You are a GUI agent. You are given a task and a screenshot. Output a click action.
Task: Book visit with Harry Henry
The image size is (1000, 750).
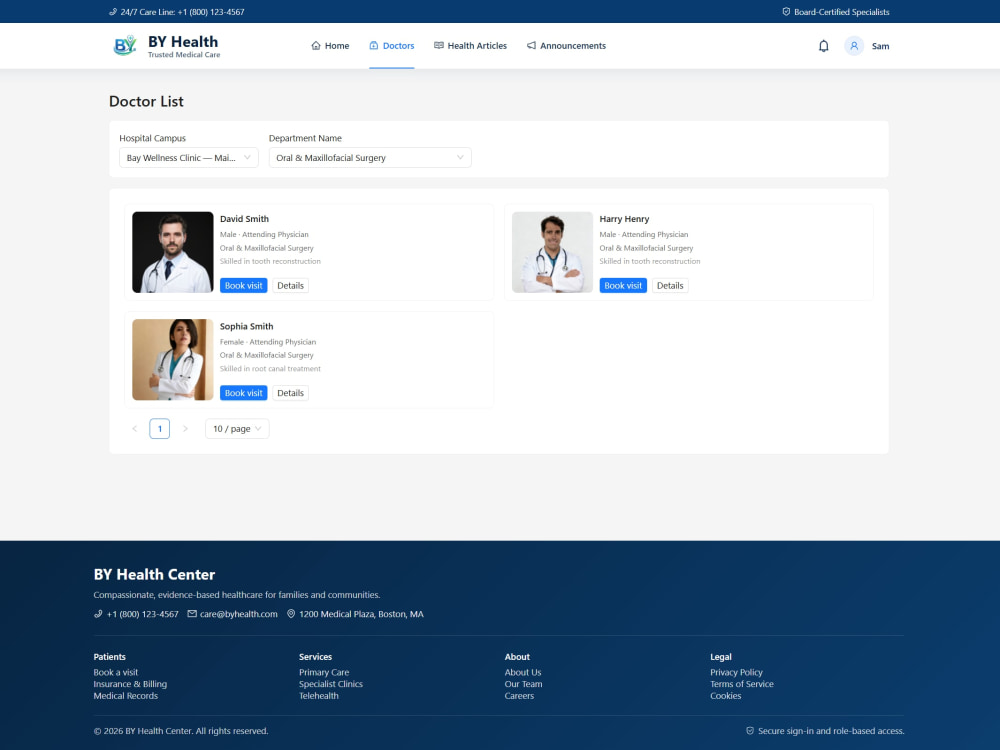(x=623, y=285)
